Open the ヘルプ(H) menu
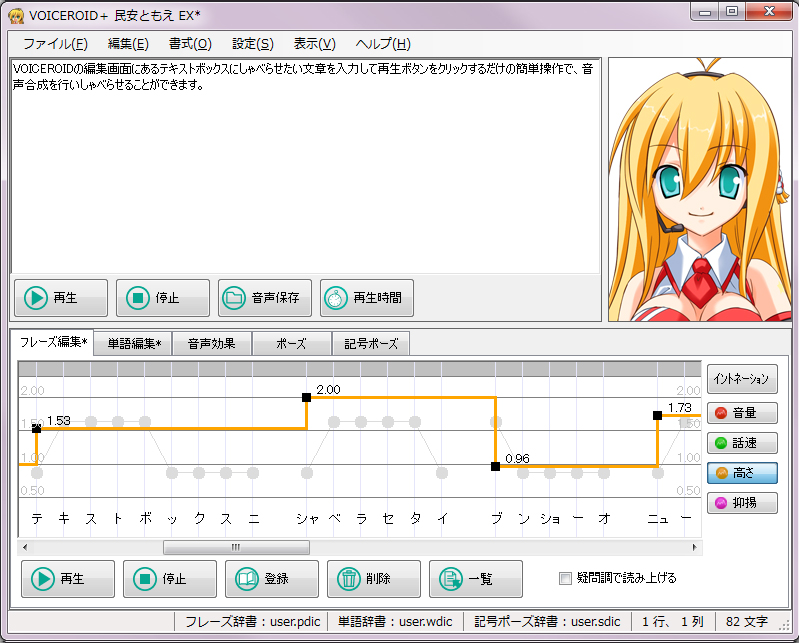The width and height of the screenshot is (799, 643). (x=383, y=44)
